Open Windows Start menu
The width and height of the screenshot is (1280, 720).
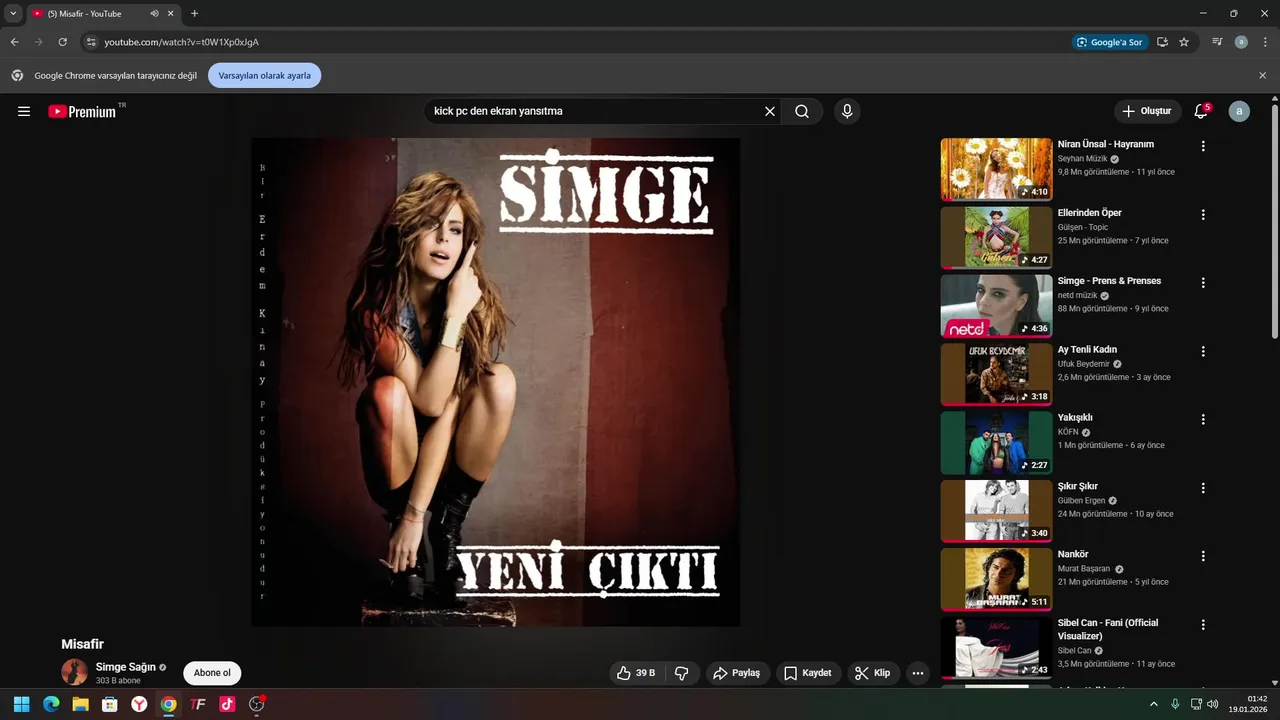click(x=21, y=704)
